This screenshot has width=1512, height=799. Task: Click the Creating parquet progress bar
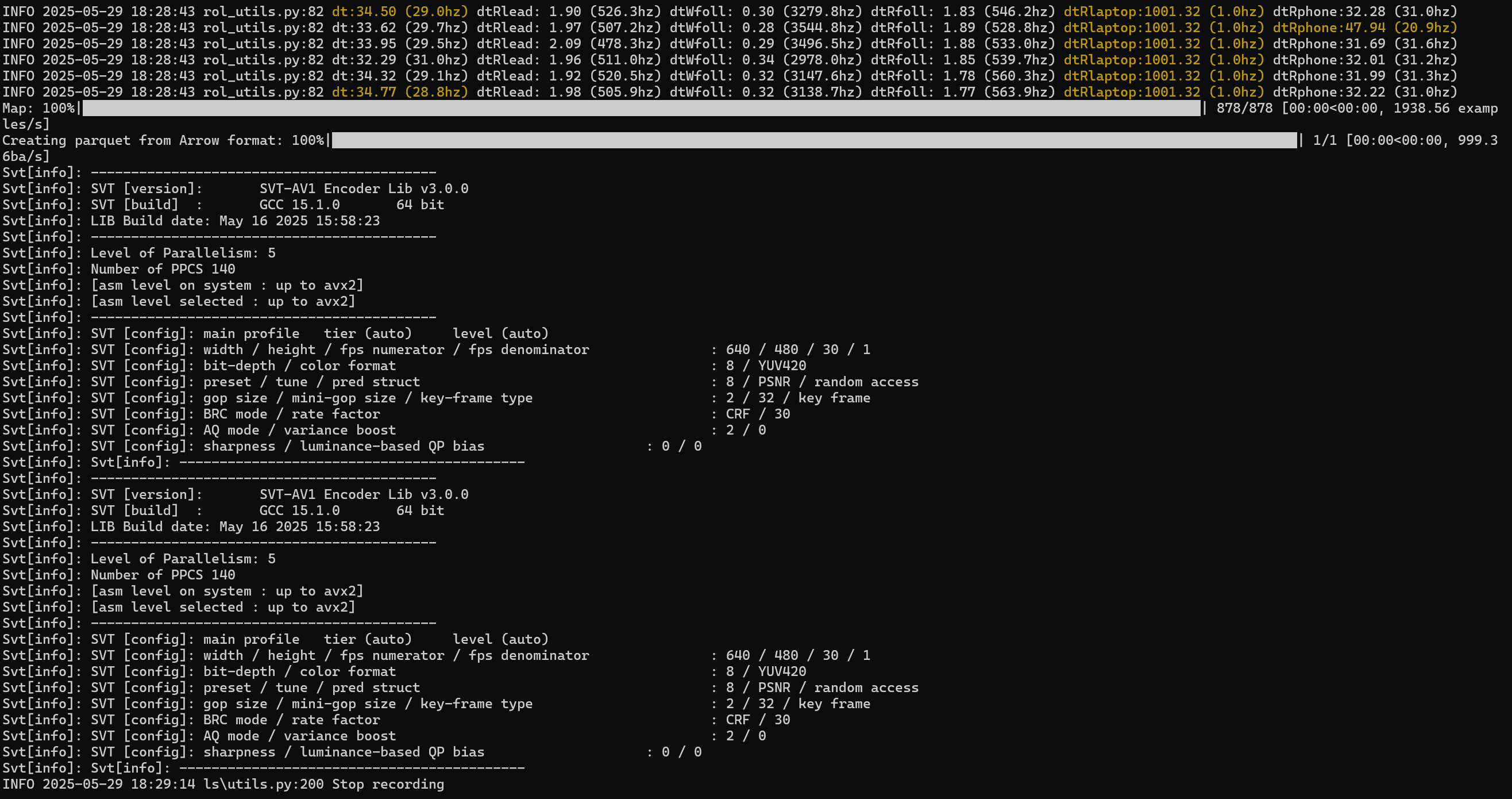point(813,140)
